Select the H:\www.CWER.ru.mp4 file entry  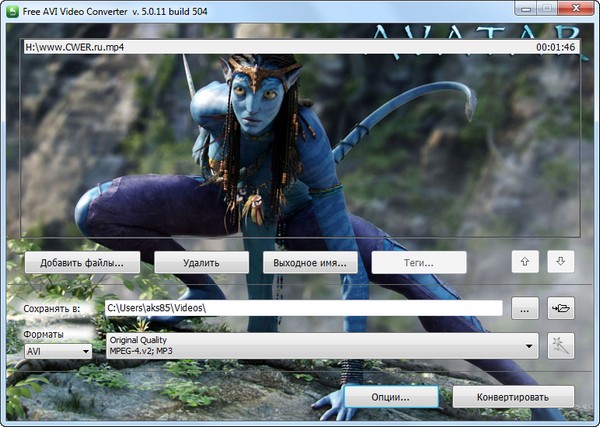80,47
